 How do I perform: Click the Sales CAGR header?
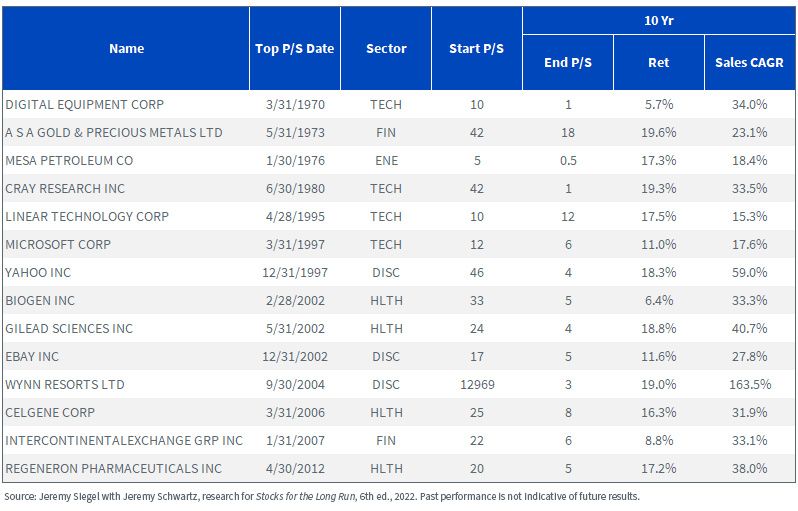pyautogui.click(x=749, y=63)
